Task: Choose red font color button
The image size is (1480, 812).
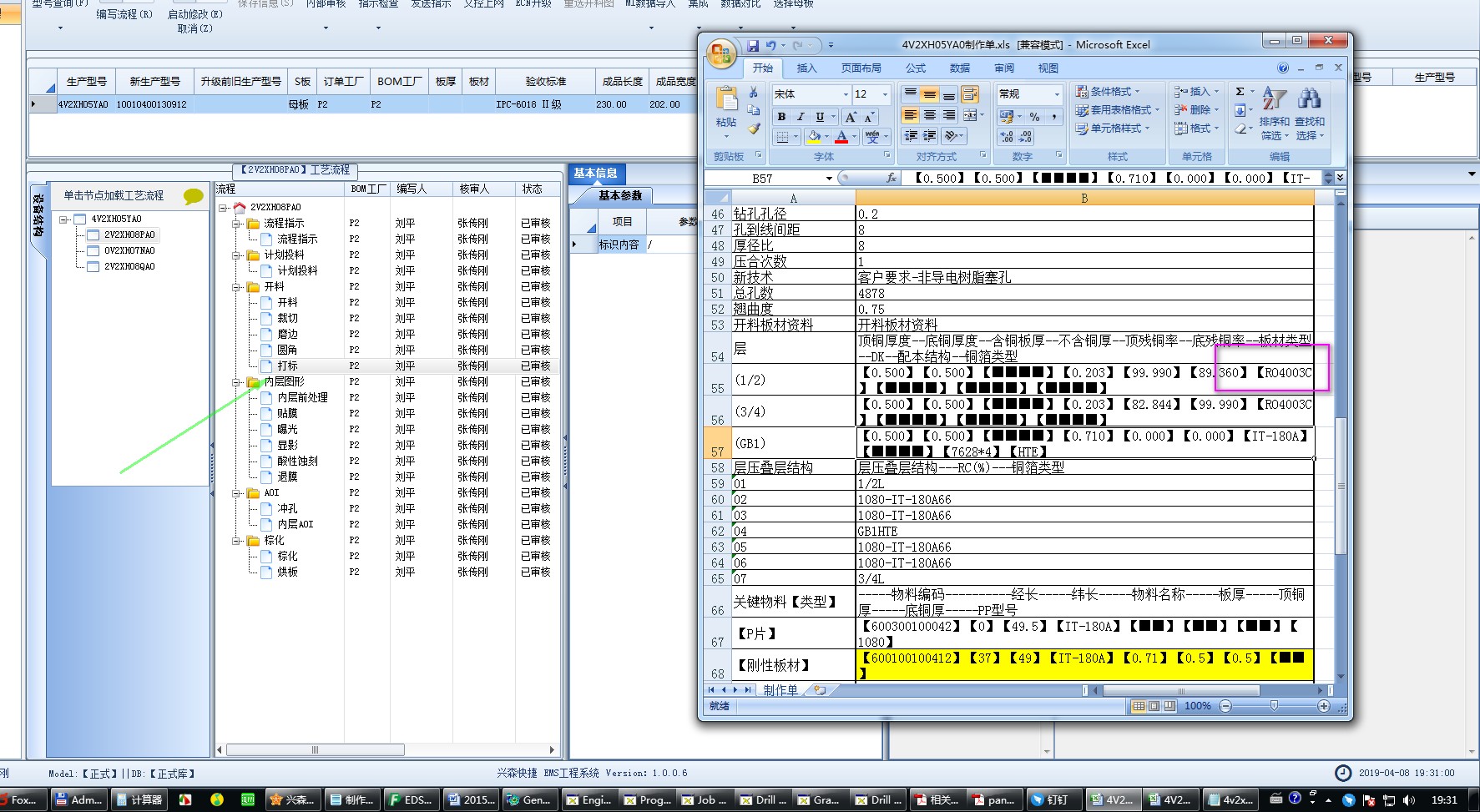Action: pos(841,136)
